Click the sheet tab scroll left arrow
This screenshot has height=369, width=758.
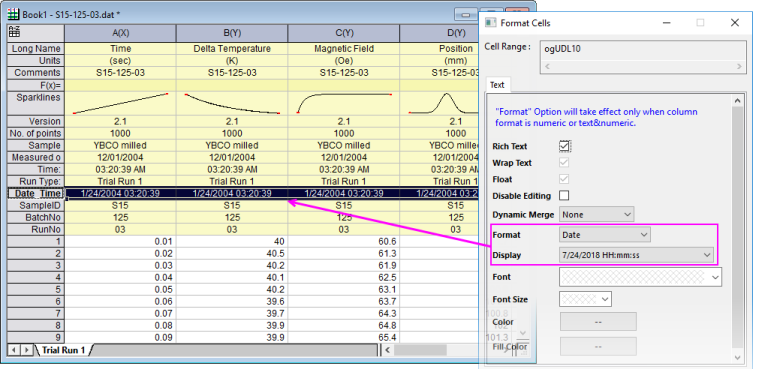(15, 350)
